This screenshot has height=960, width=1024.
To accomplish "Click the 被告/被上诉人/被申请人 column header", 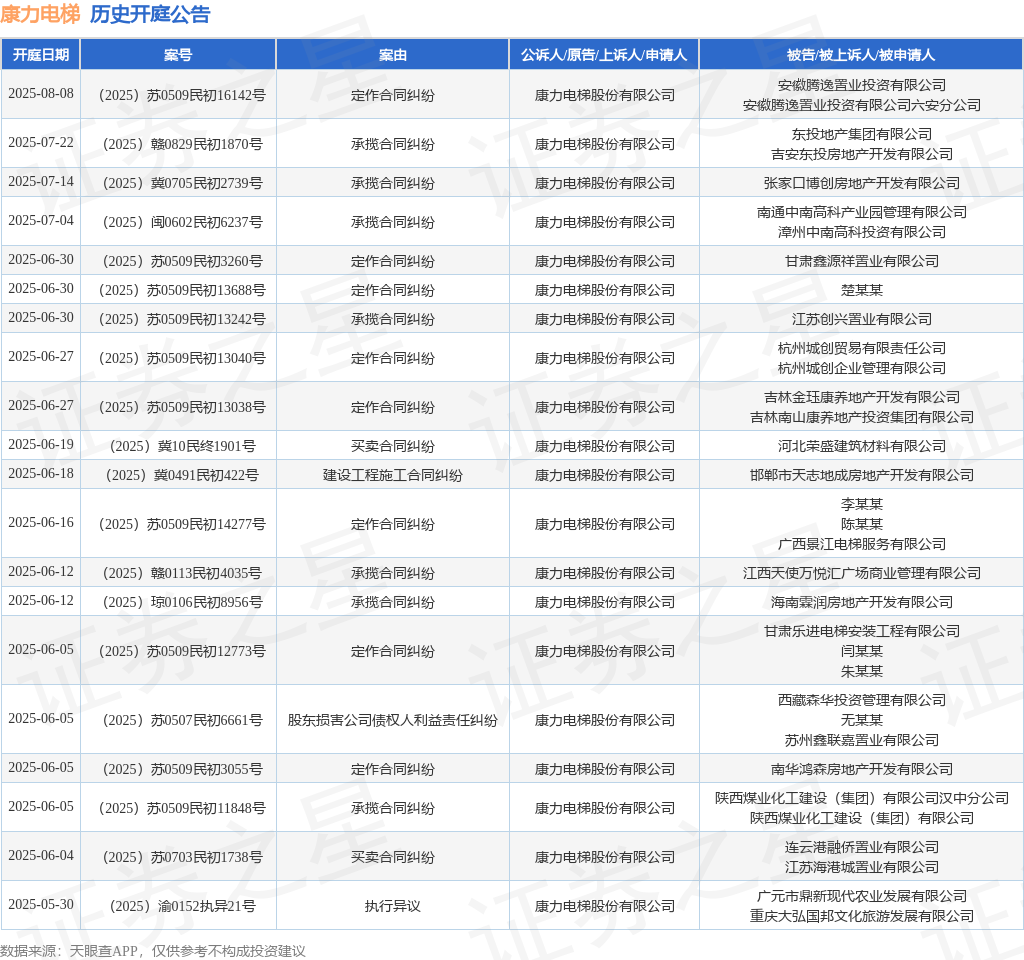I will (x=861, y=55).
